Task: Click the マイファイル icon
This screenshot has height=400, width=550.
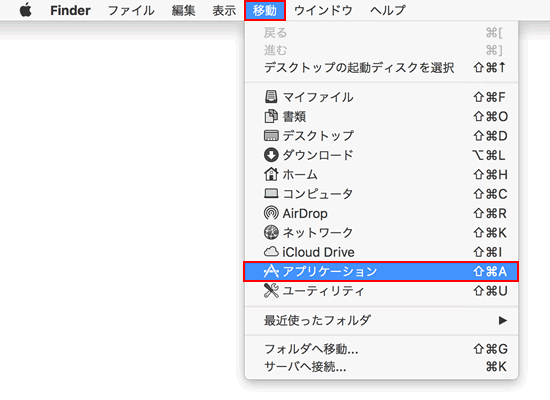Action: [x=271, y=97]
